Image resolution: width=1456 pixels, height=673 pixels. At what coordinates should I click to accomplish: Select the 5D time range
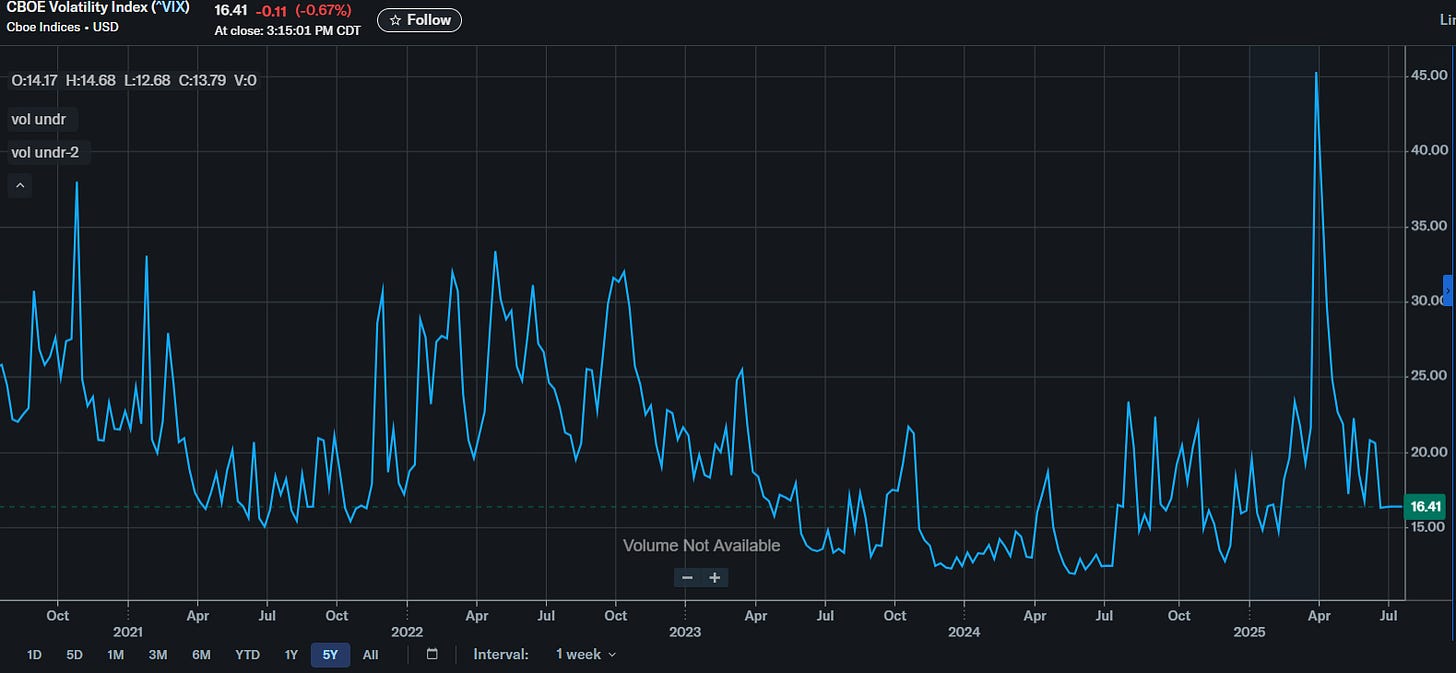pyautogui.click(x=75, y=655)
